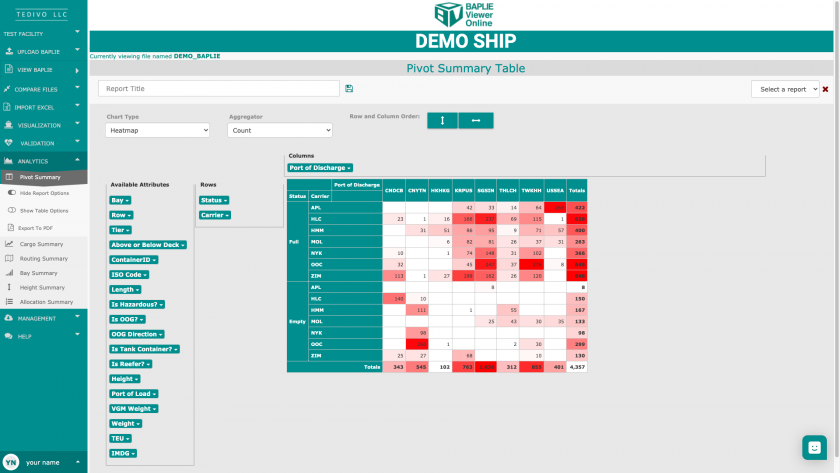Click the YN user avatar

11,462
